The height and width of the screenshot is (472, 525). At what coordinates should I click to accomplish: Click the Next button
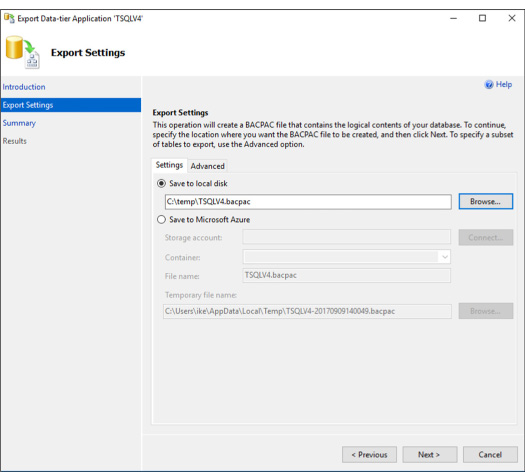coord(430,455)
